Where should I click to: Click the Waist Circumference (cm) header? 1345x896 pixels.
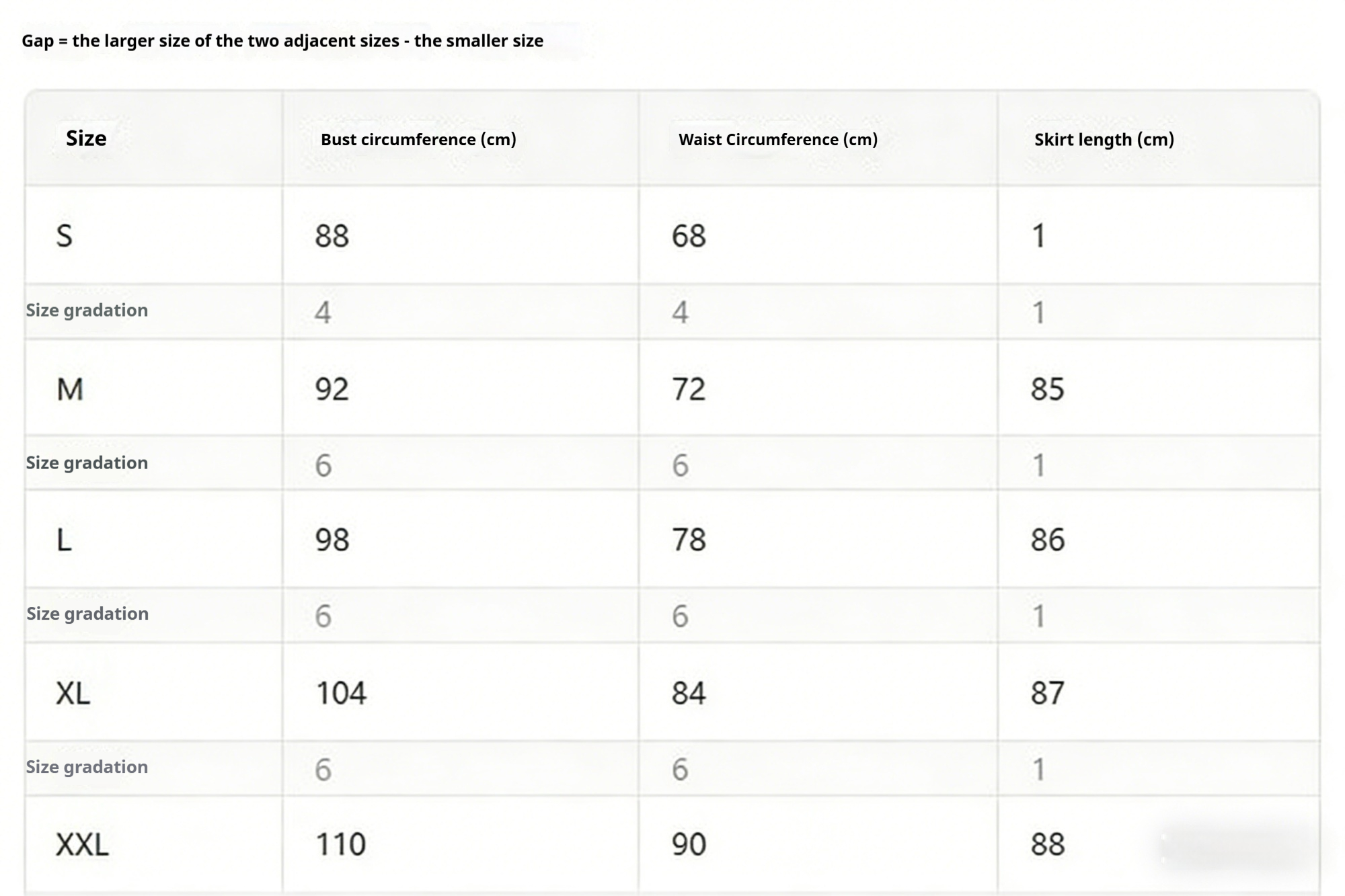tap(778, 139)
